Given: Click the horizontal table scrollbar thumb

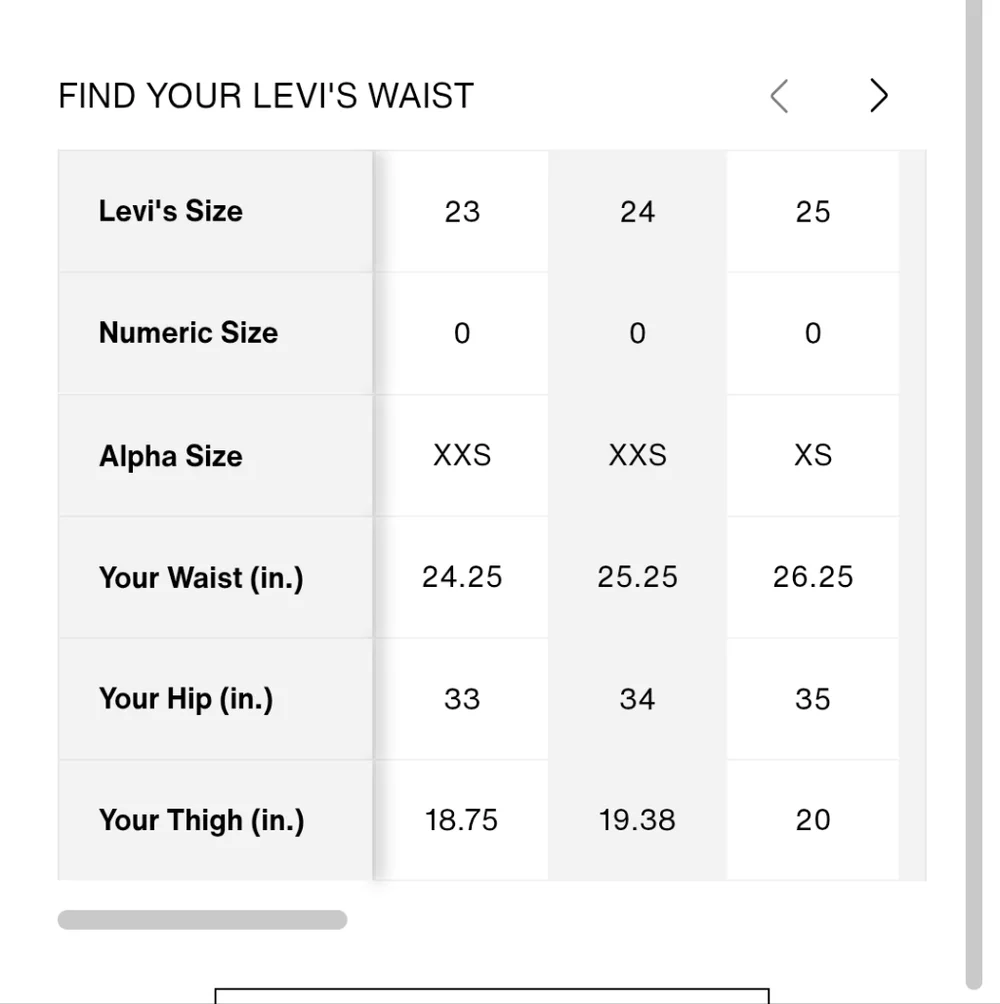Looking at the screenshot, I should 202,920.
